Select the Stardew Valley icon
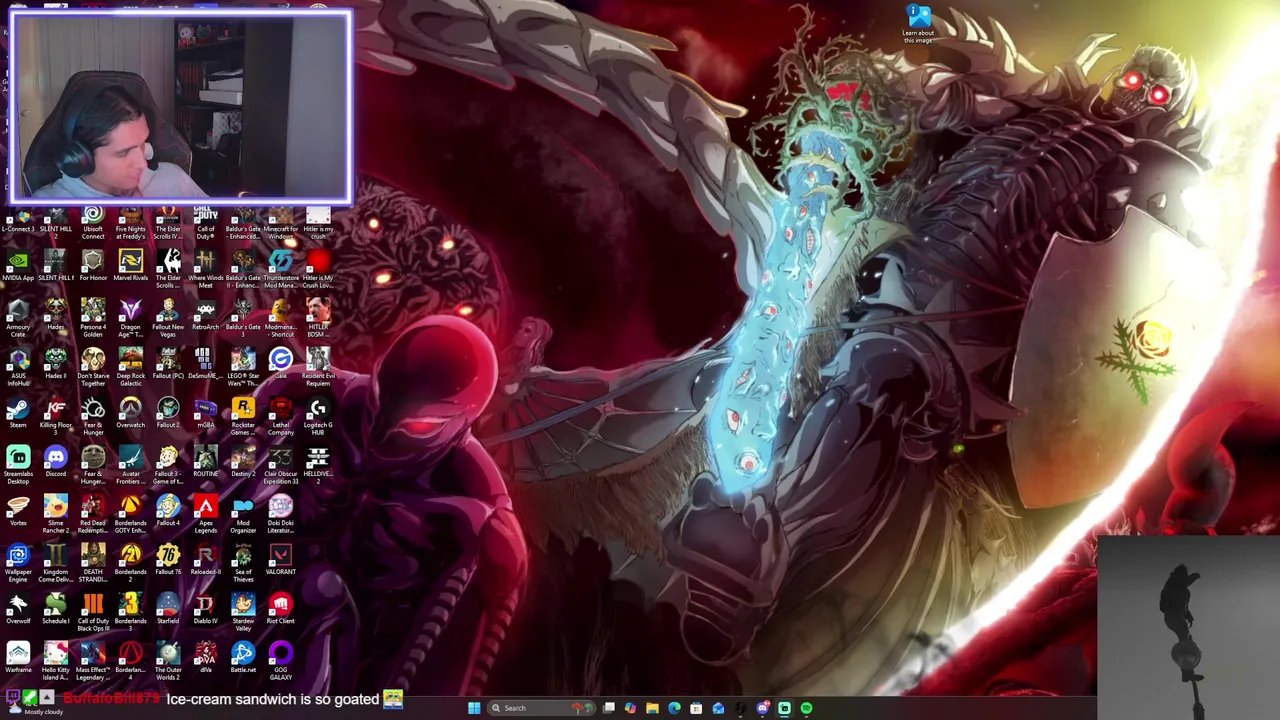The width and height of the screenshot is (1280, 720). 243,612
